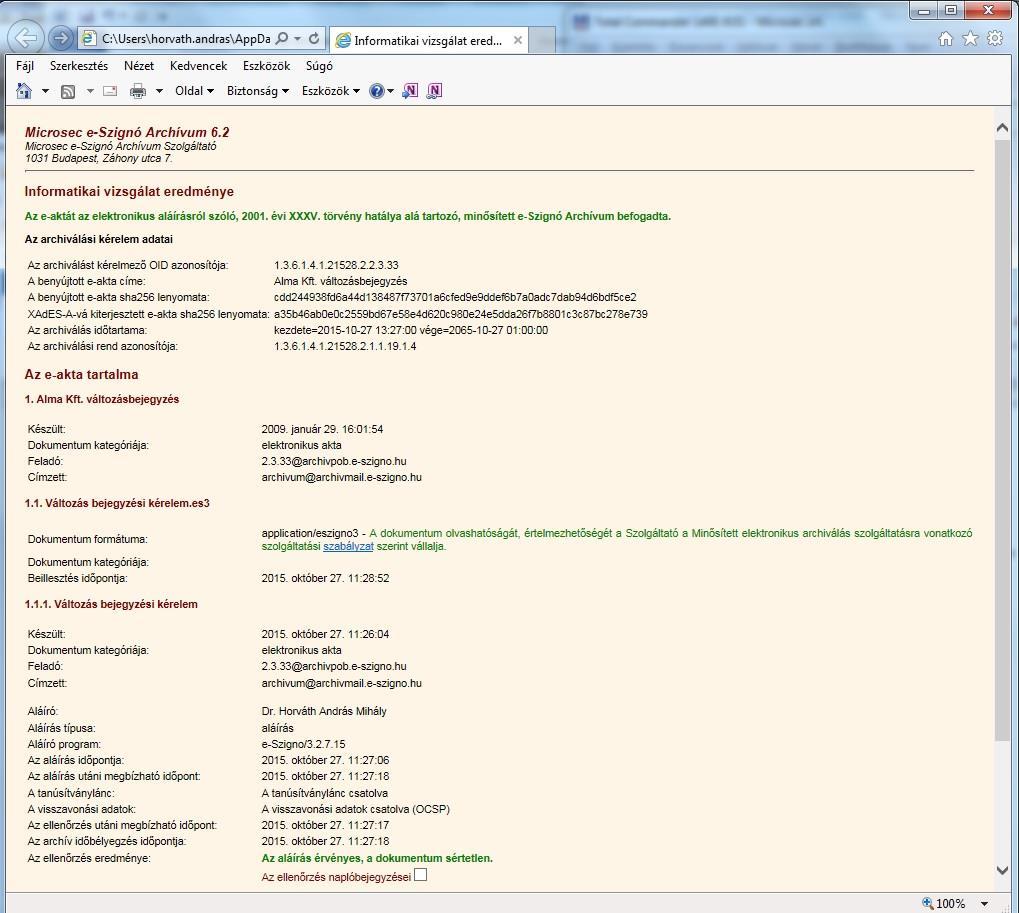
Task: Expand the Help dropdown arrow
Action: point(390,91)
